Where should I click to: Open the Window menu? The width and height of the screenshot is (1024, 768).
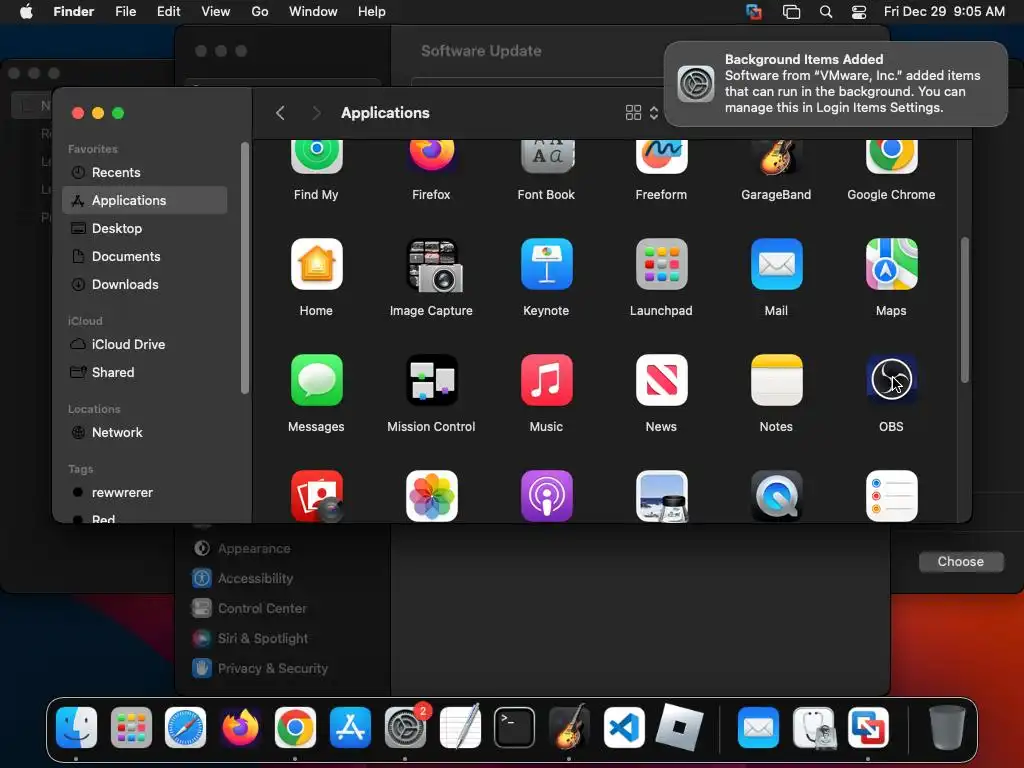(x=313, y=12)
